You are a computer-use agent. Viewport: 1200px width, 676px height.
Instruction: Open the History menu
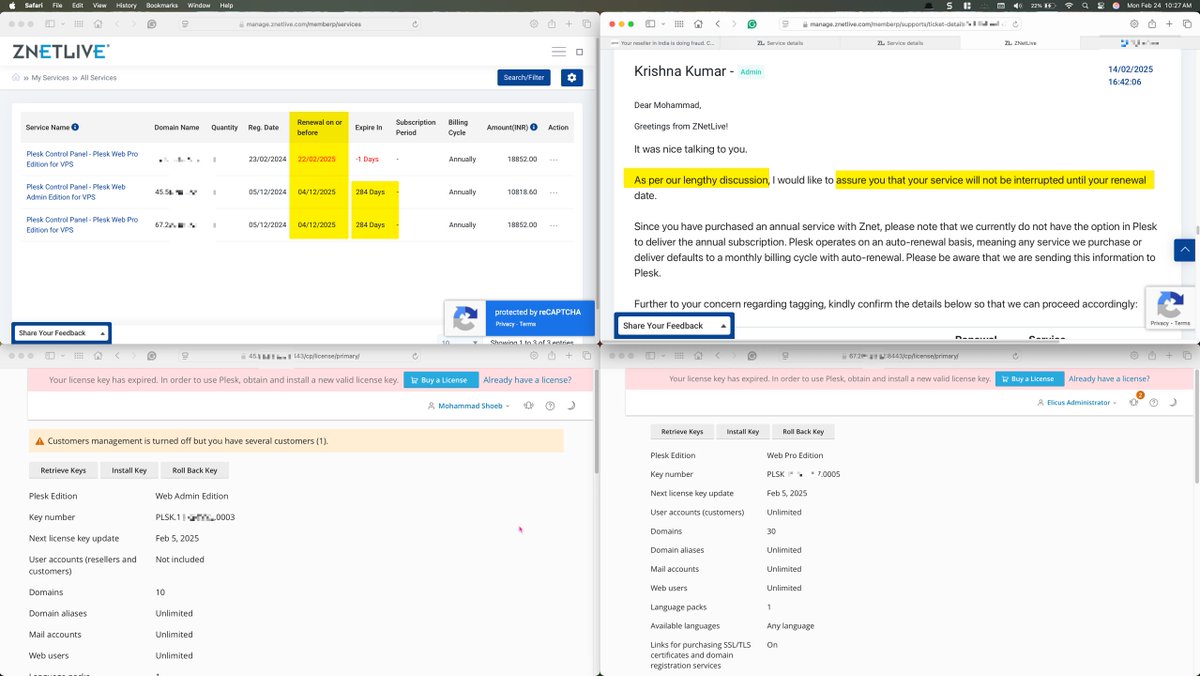[126, 5]
